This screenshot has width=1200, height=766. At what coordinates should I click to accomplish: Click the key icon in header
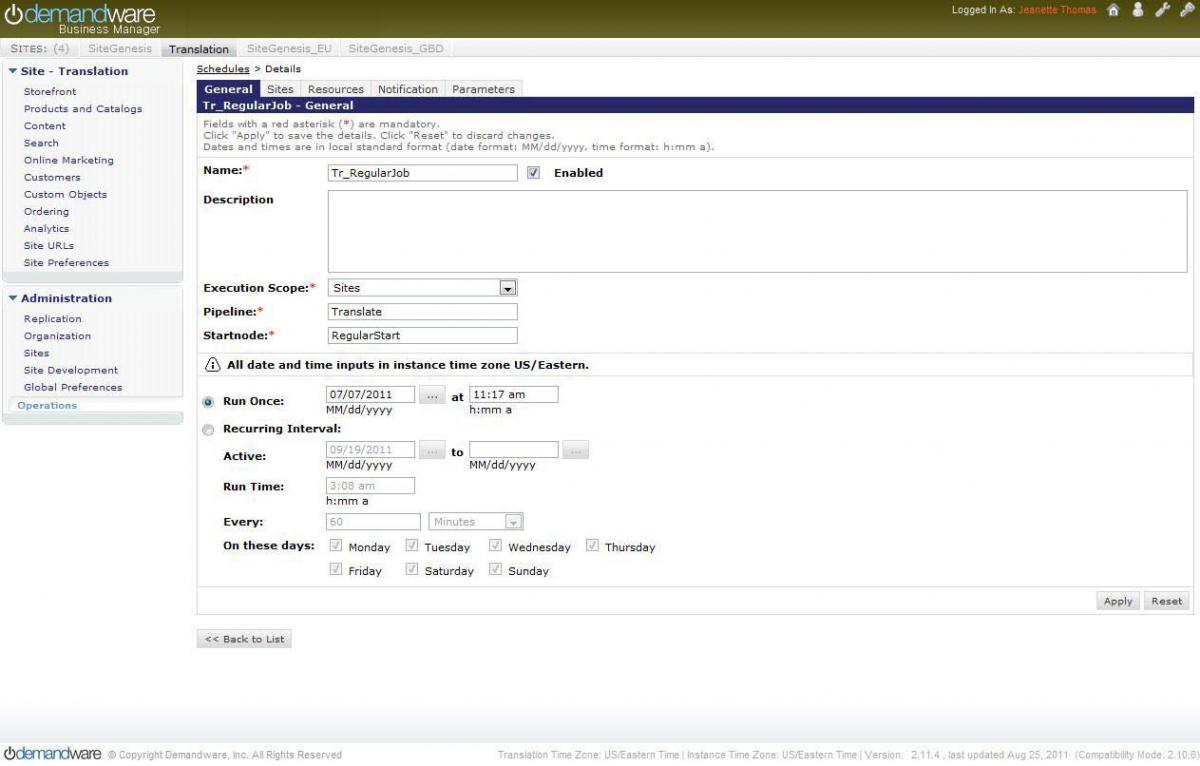[x=1187, y=10]
